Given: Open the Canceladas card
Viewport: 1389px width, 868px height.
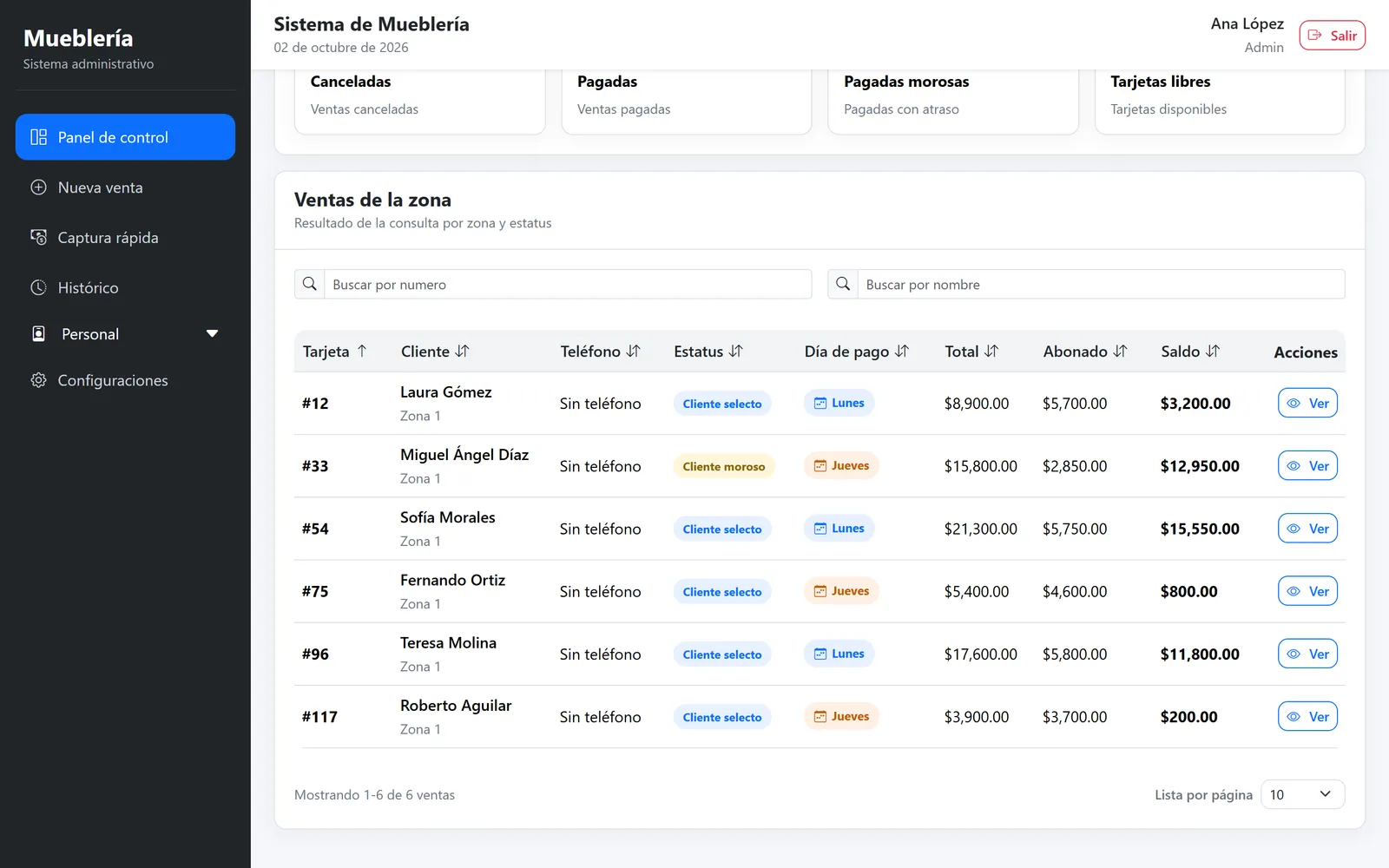Looking at the screenshot, I should click(419, 102).
